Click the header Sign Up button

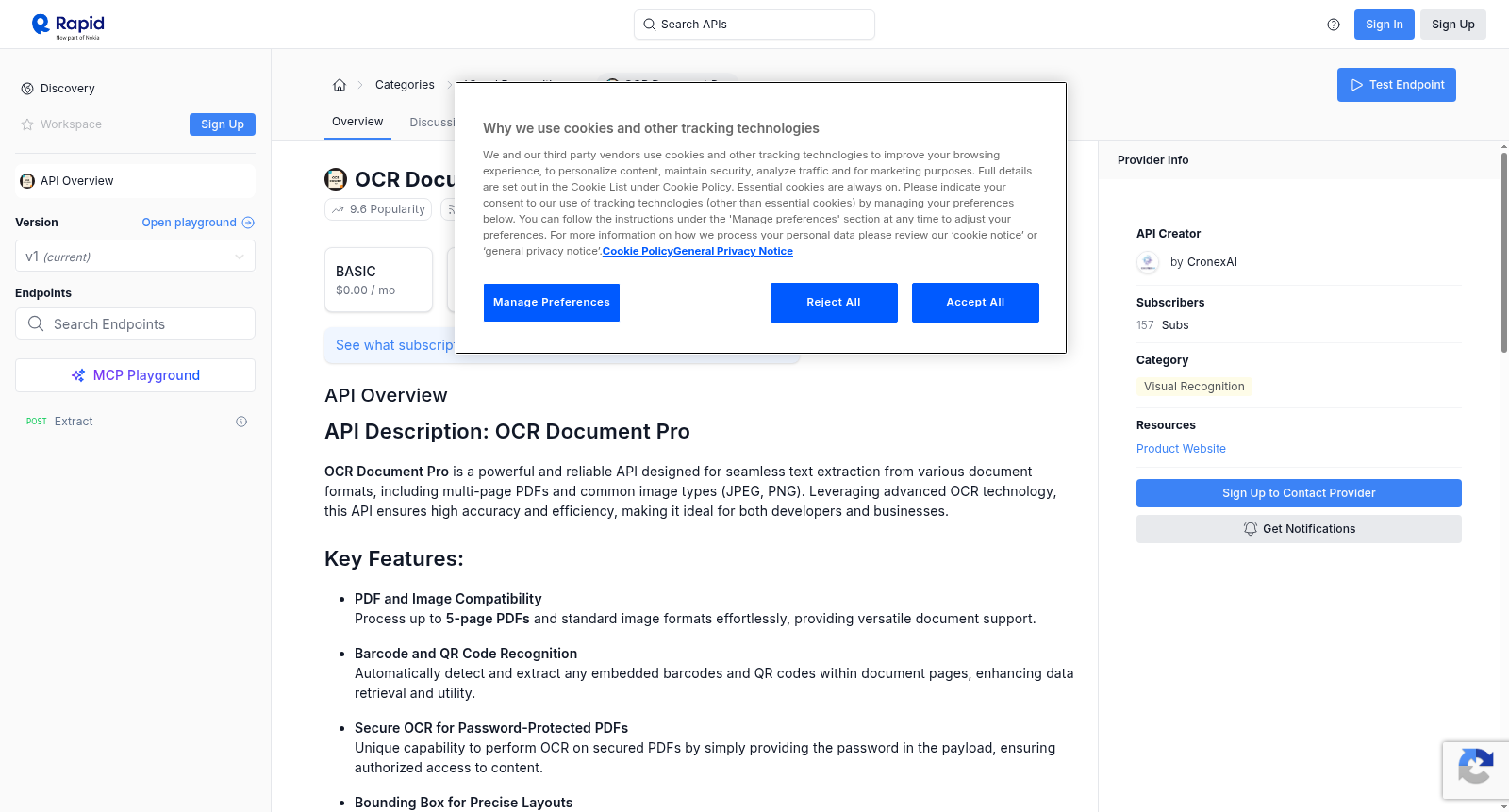coord(1453,25)
